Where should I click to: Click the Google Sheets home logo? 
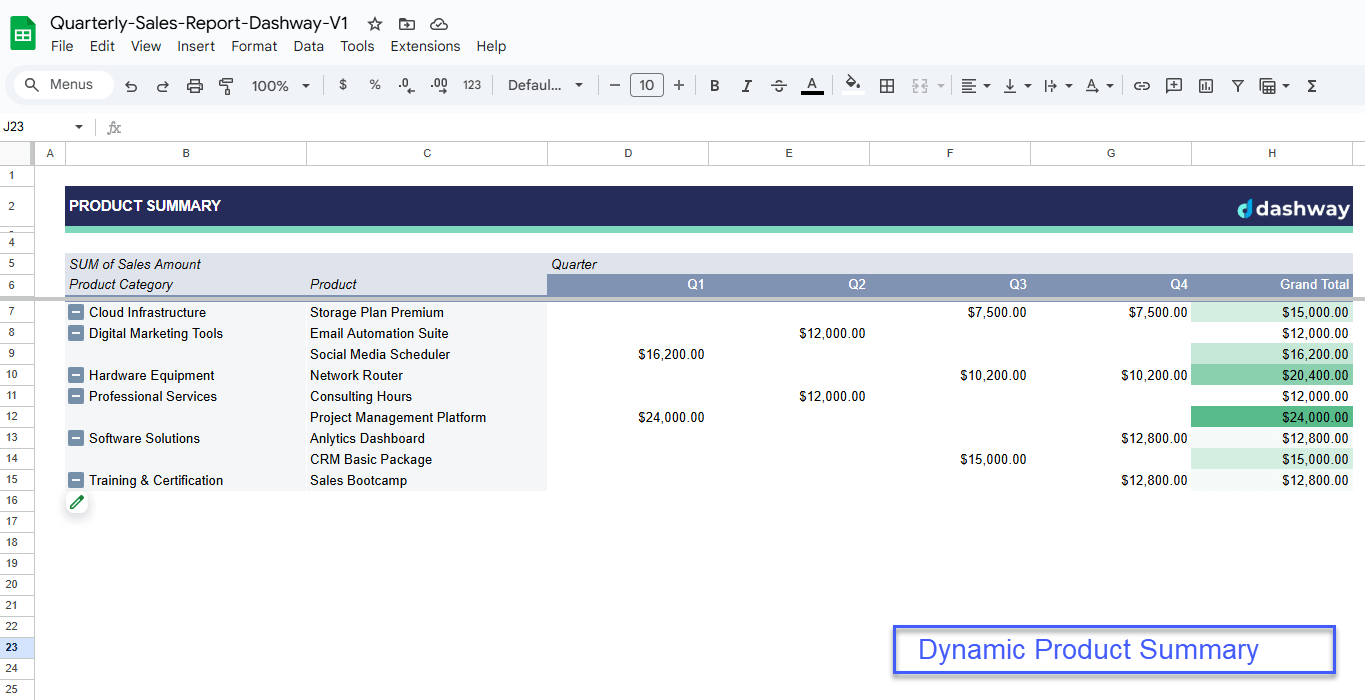point(23,34)
